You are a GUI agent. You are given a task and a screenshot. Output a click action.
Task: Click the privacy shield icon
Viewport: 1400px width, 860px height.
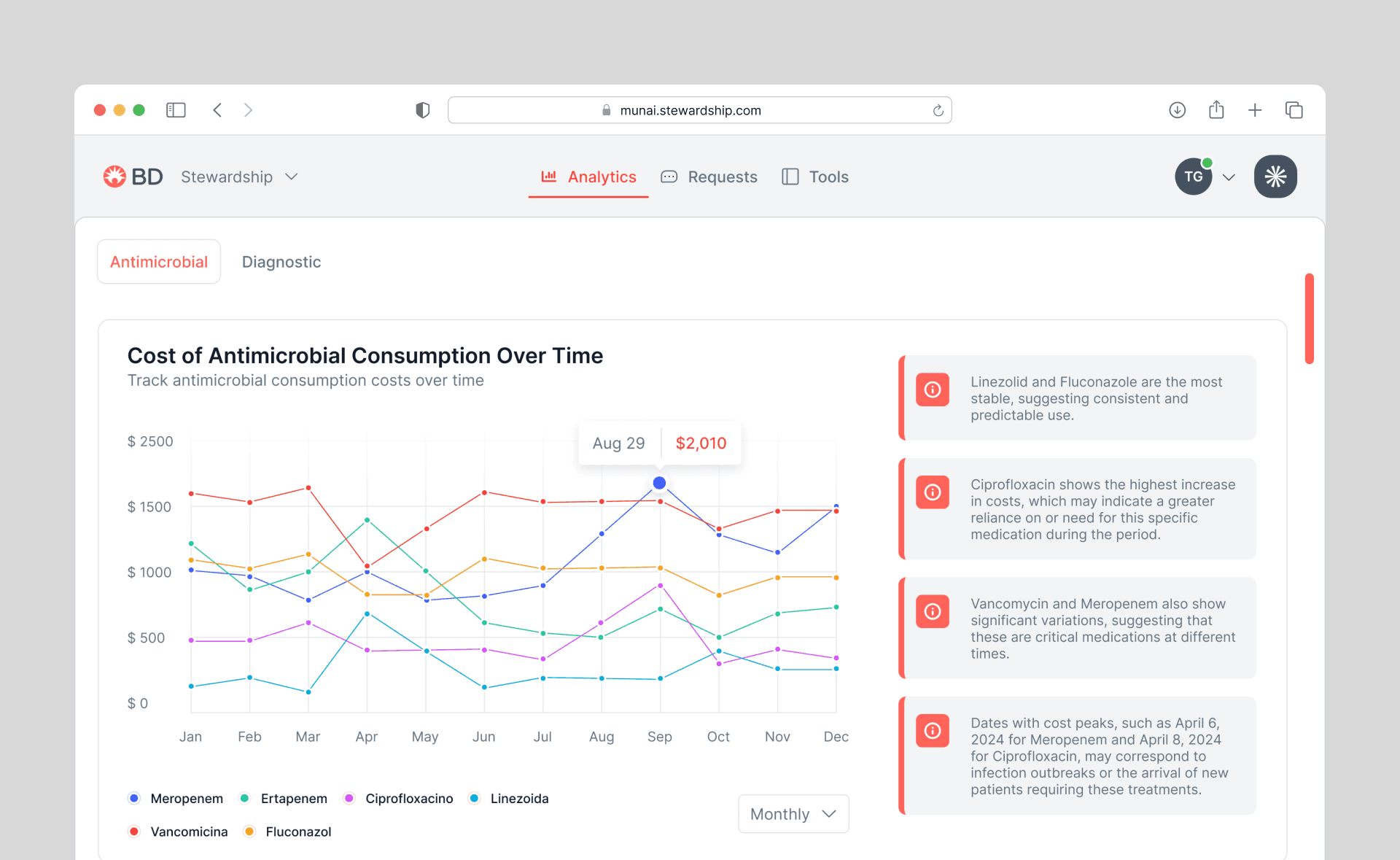point(422,110)
